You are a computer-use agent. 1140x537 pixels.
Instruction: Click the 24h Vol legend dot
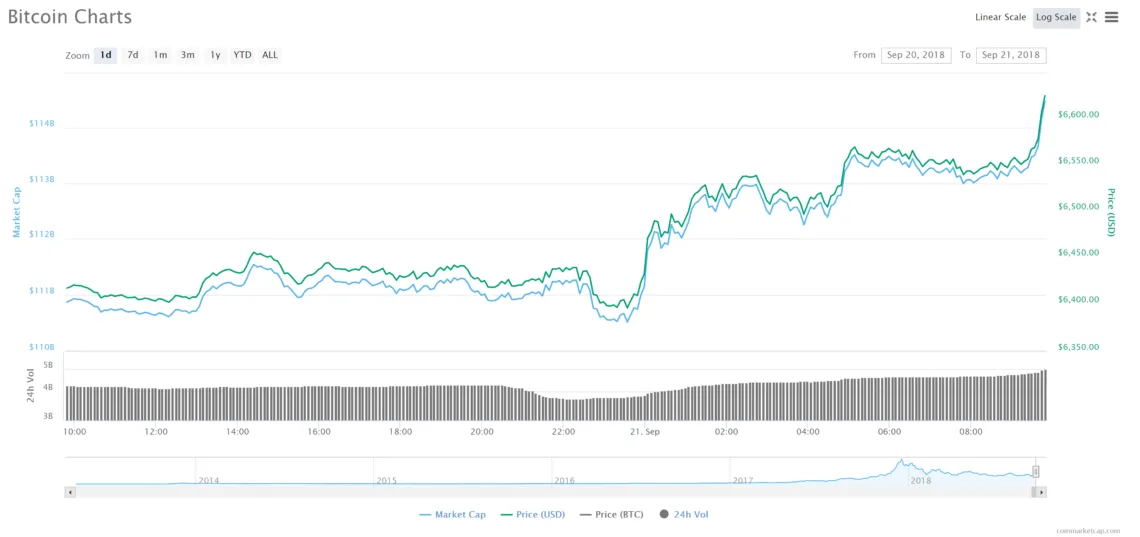pos(663,514)
